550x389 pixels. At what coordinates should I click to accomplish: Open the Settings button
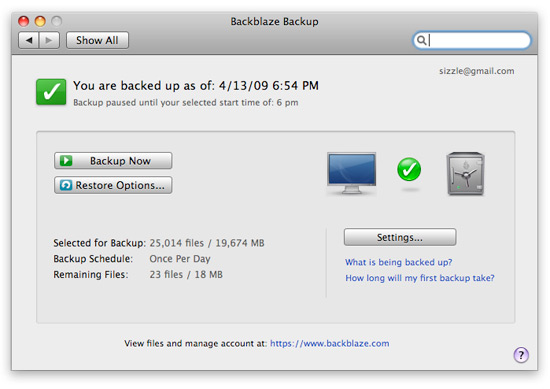[x=400, y=237]
